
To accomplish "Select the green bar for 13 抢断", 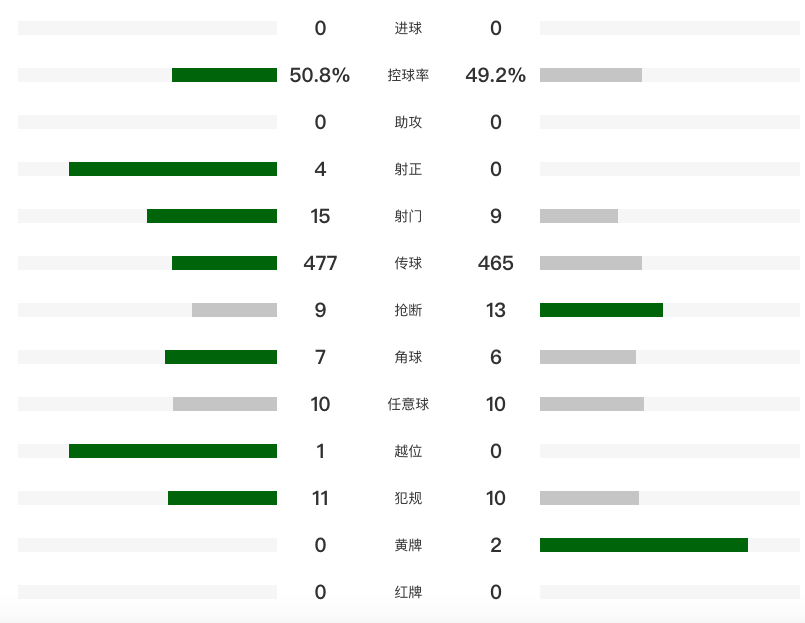I will [x=601, y=310].
